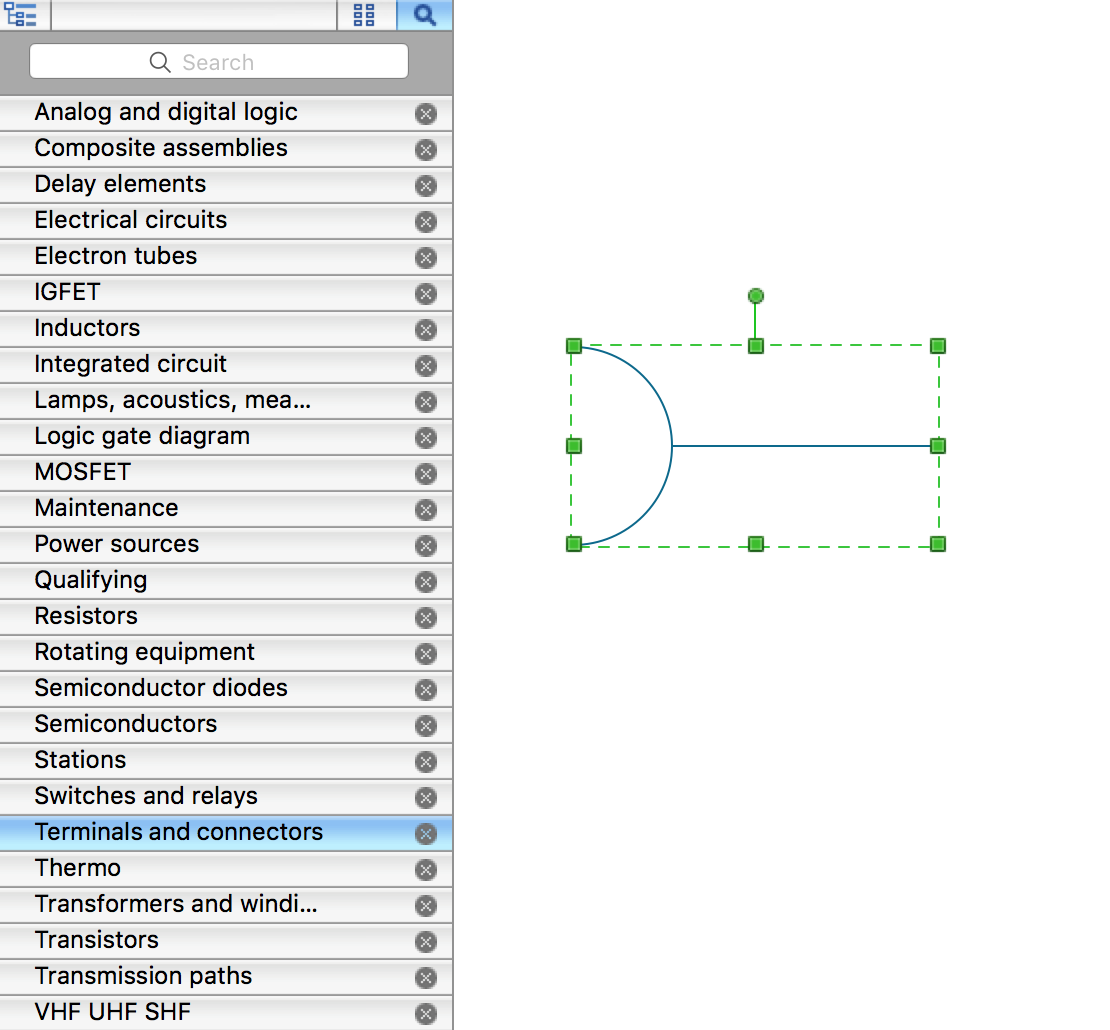The width and height of the screenshot is (1110, 1030).
Task: Select Logic gate diagram library
Action: (x=226, y=437)
